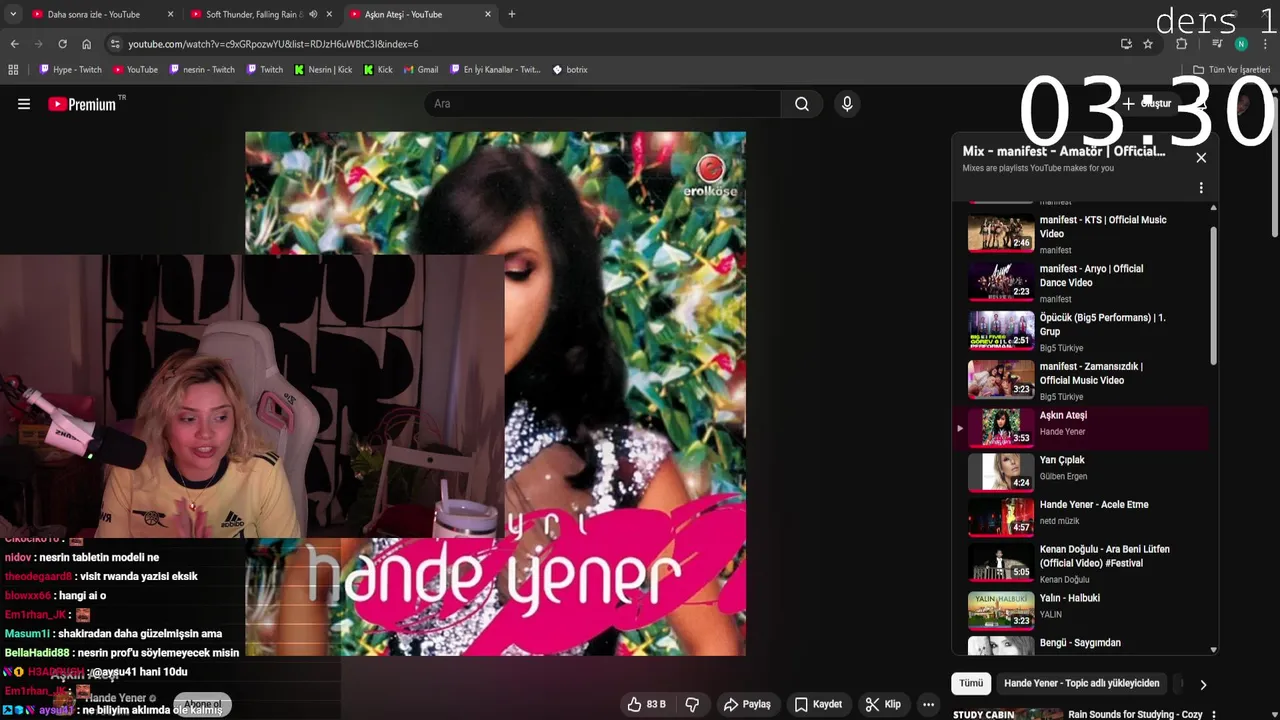
Task: Open the browser extensions puzzle icon
Action: tap(1182, 44)
